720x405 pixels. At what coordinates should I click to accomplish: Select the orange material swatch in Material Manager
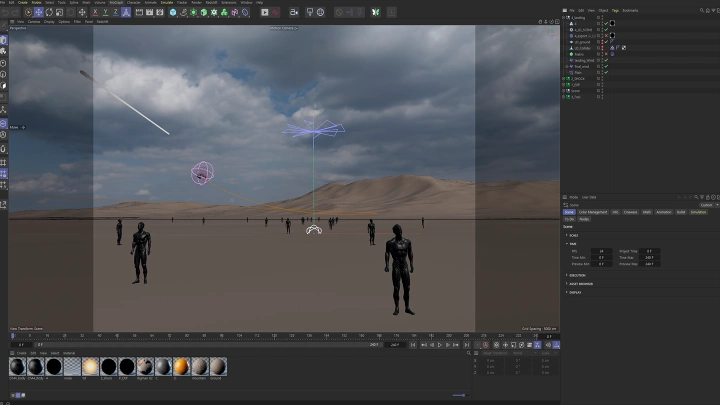coord(181,367)
